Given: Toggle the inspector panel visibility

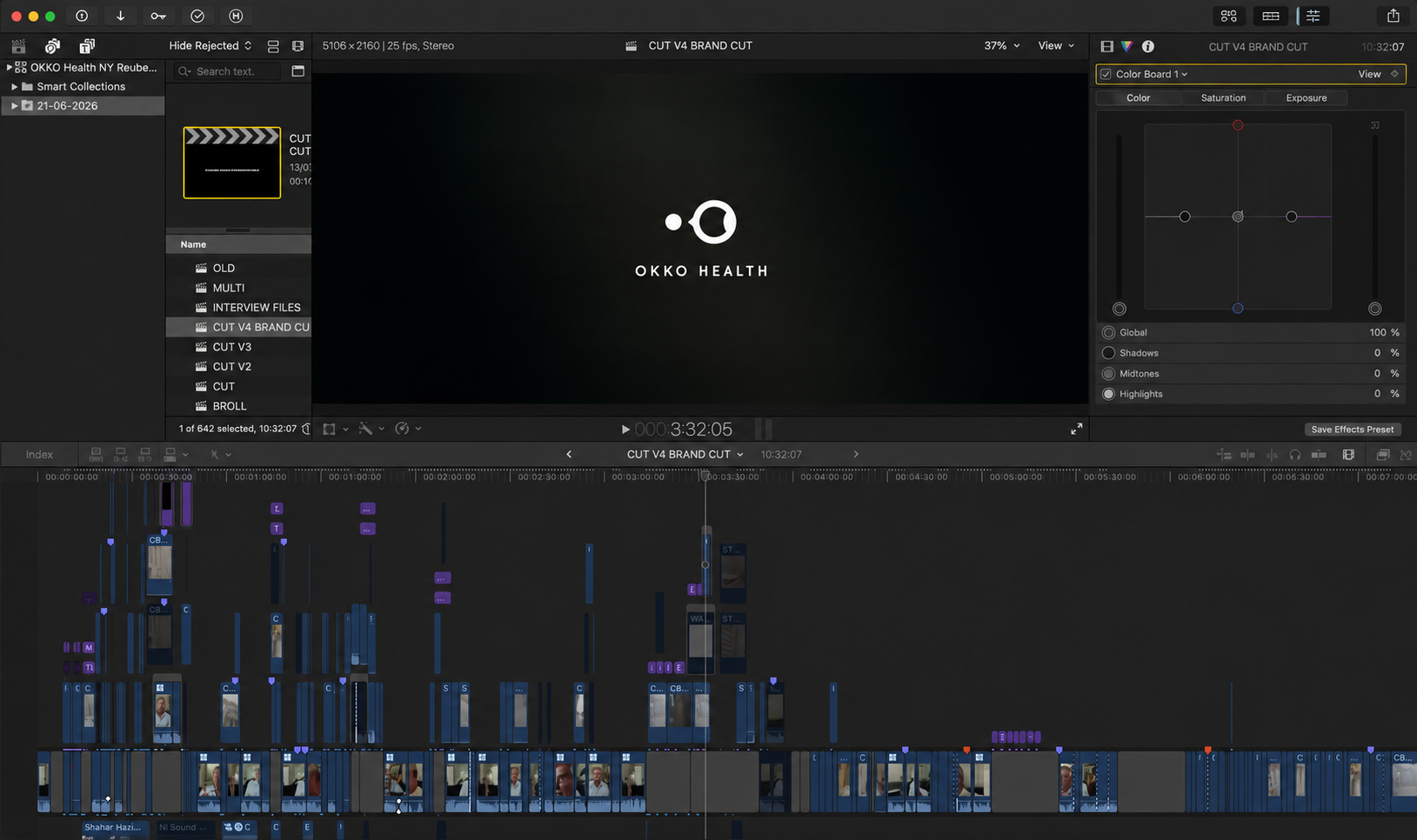Looking at the screenshot, I should (1313, 16).
